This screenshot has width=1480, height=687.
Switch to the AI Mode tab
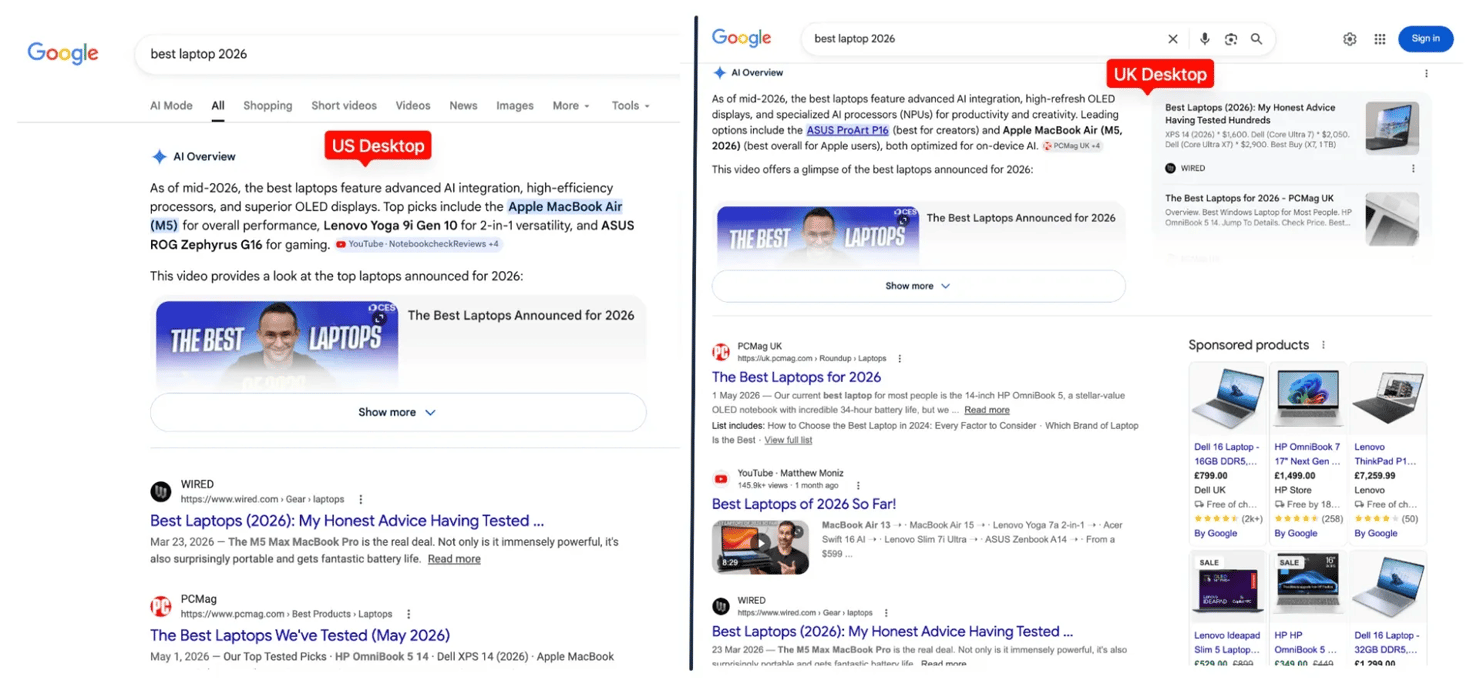tap(171, 106)
